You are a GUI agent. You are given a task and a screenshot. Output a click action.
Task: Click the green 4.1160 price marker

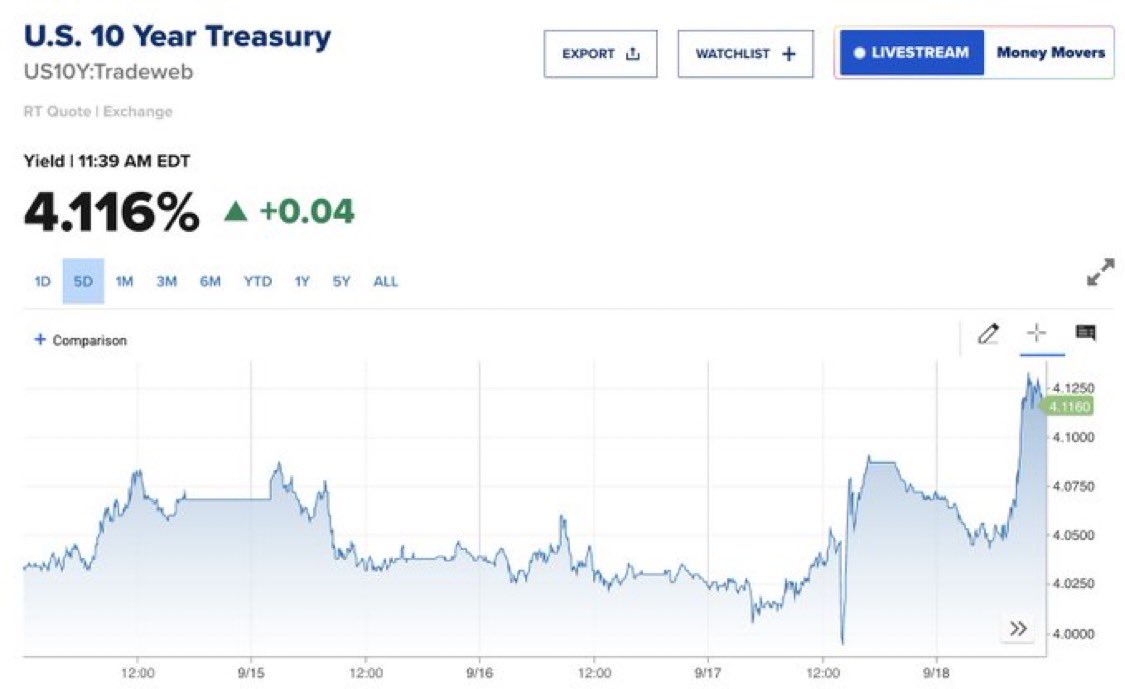point(1067,406)
